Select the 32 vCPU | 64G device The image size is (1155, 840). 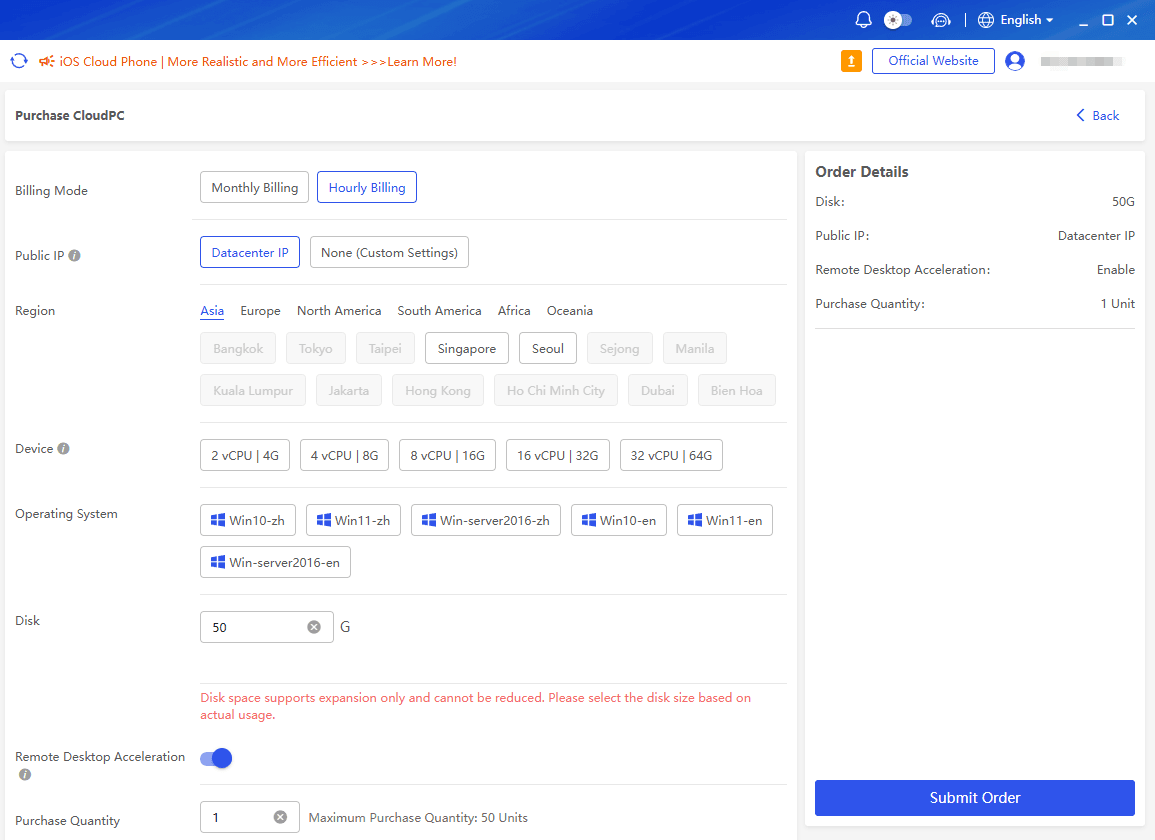tap(671, 455)
